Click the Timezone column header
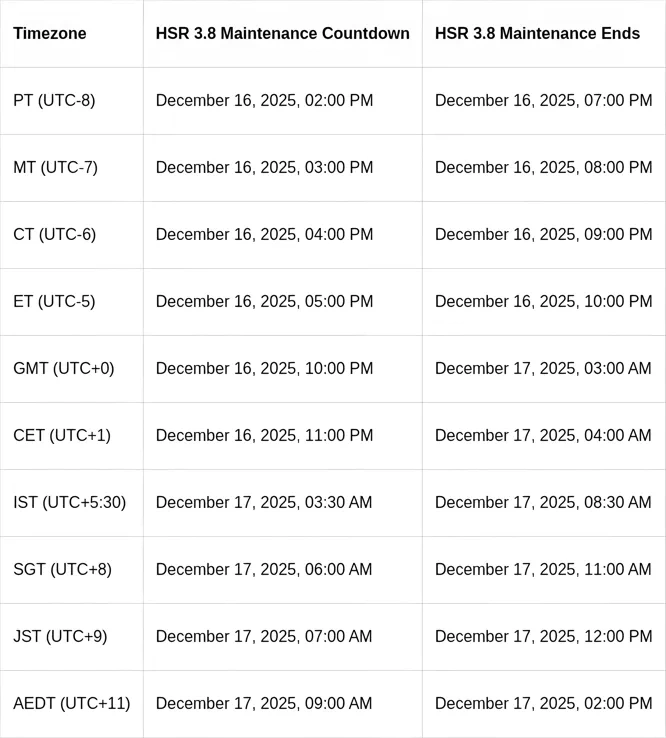 (50, 34)
